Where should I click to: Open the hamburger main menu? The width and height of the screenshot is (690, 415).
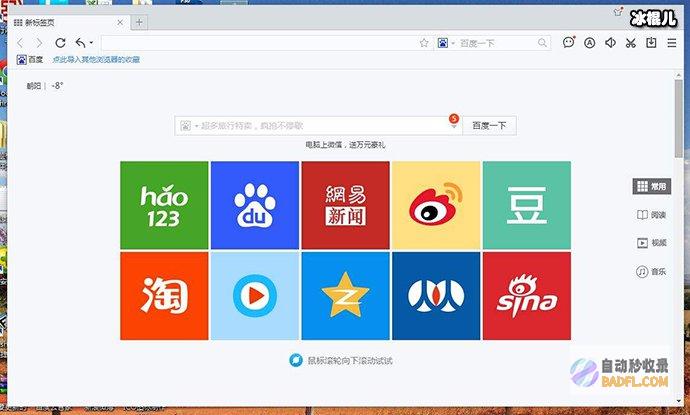point(672,43)
